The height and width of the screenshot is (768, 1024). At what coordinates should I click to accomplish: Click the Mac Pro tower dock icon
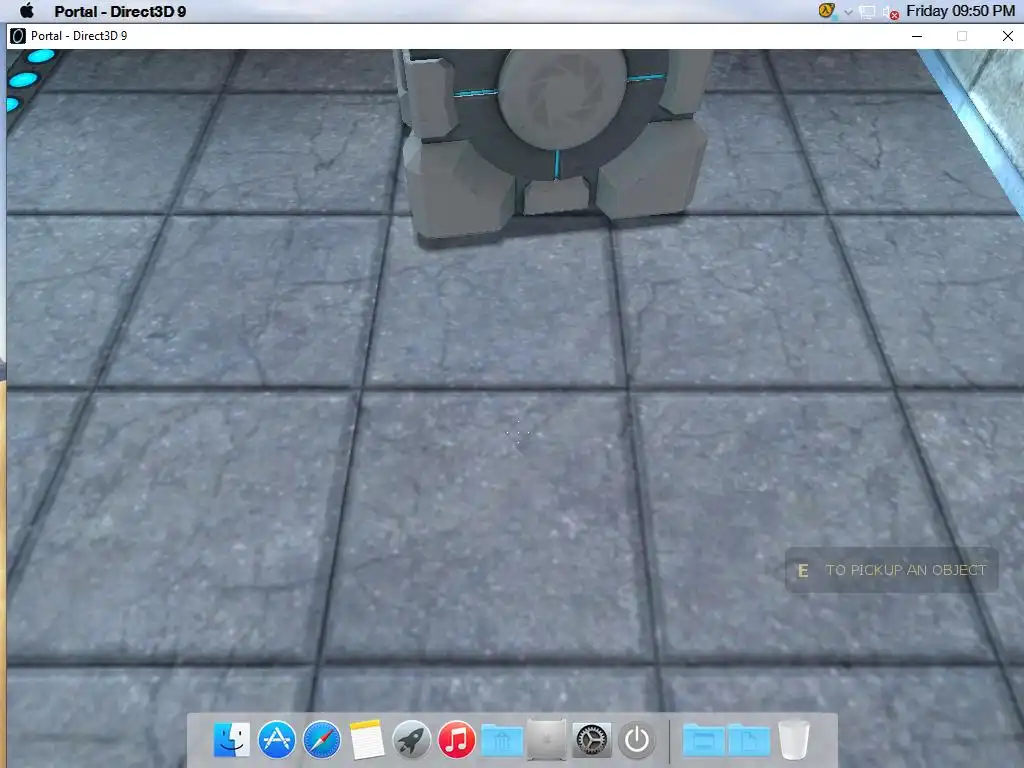(547, 740)
